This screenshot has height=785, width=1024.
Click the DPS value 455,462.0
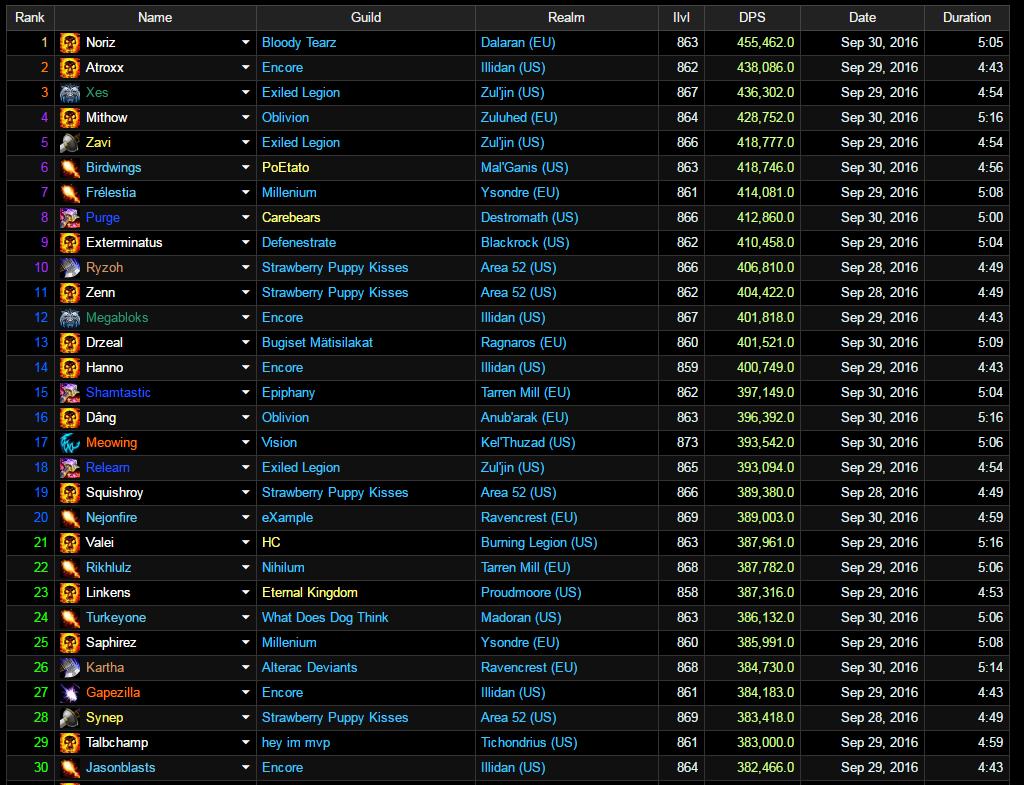pos(765,42)
